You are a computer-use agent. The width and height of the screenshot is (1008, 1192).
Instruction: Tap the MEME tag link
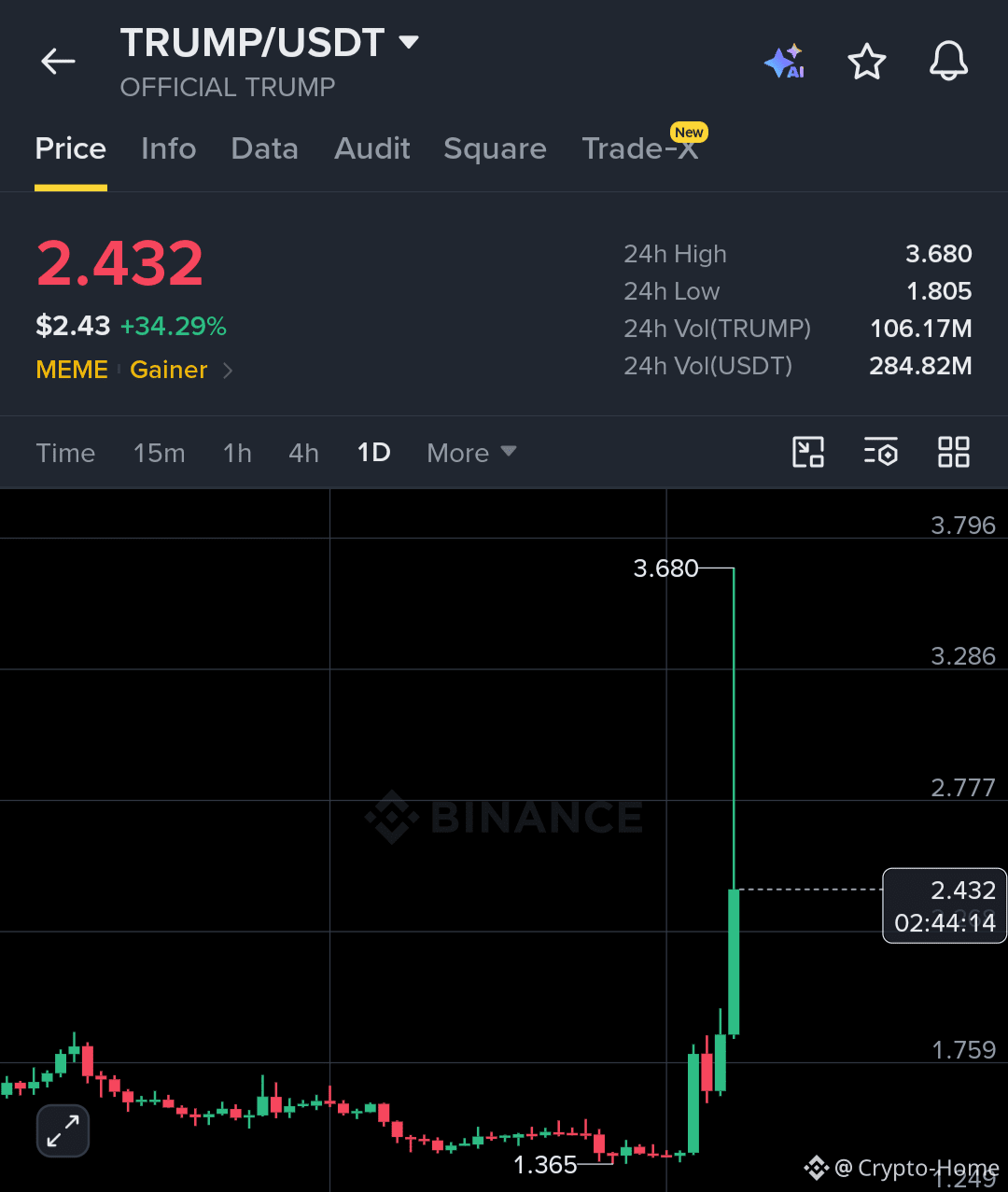72,370
